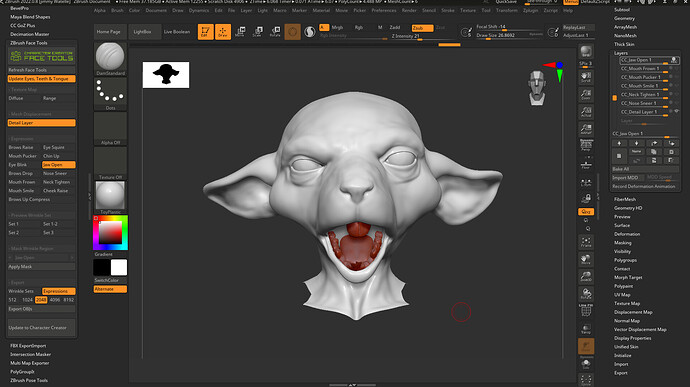Expand the Displacement Map subpalette
690x387 pixels.
coord(633,312)
